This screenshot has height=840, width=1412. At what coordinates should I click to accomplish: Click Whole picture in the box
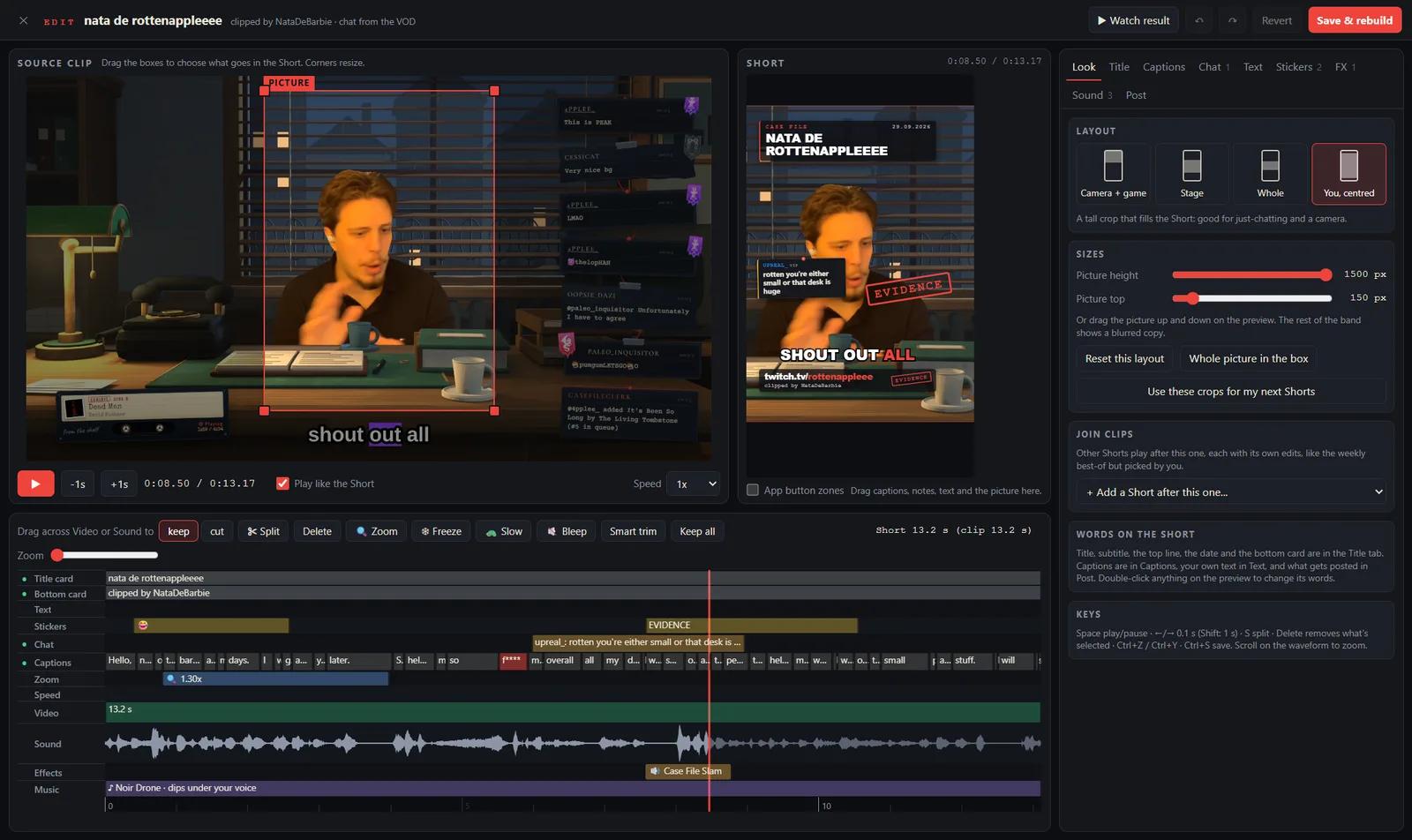[x=1248, y=358]
